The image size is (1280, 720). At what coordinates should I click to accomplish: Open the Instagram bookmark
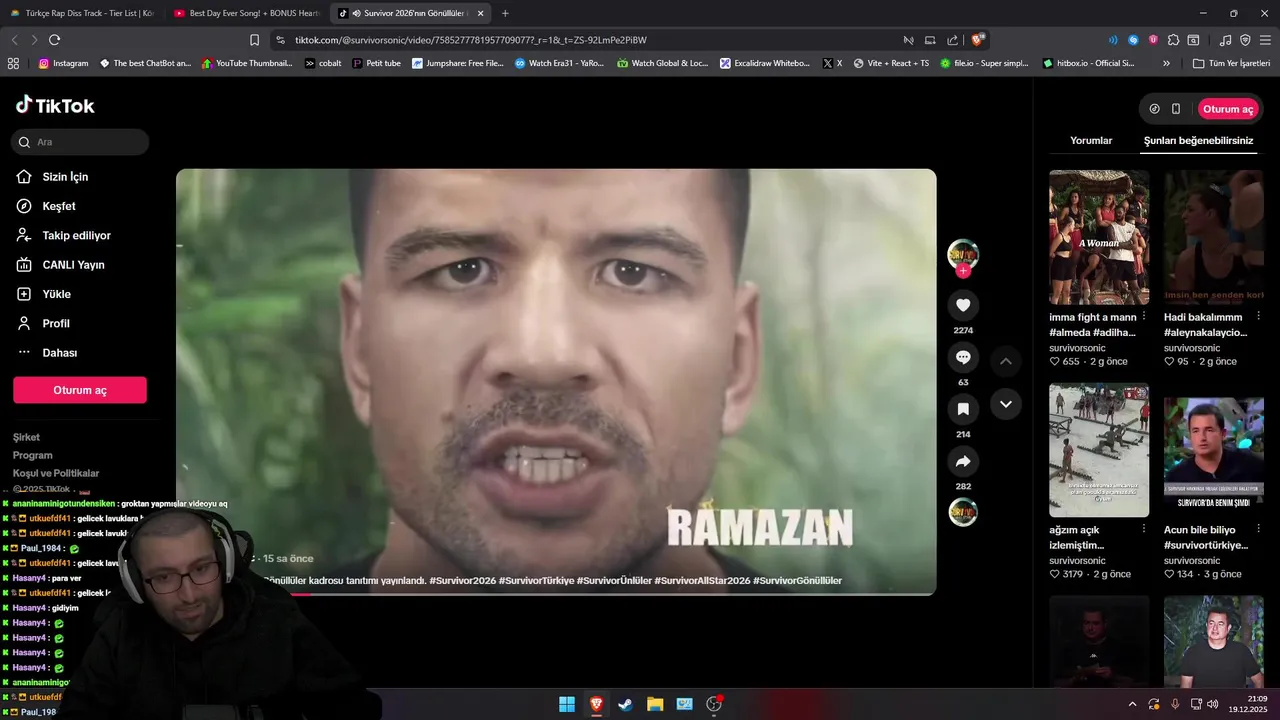point(63,63)
